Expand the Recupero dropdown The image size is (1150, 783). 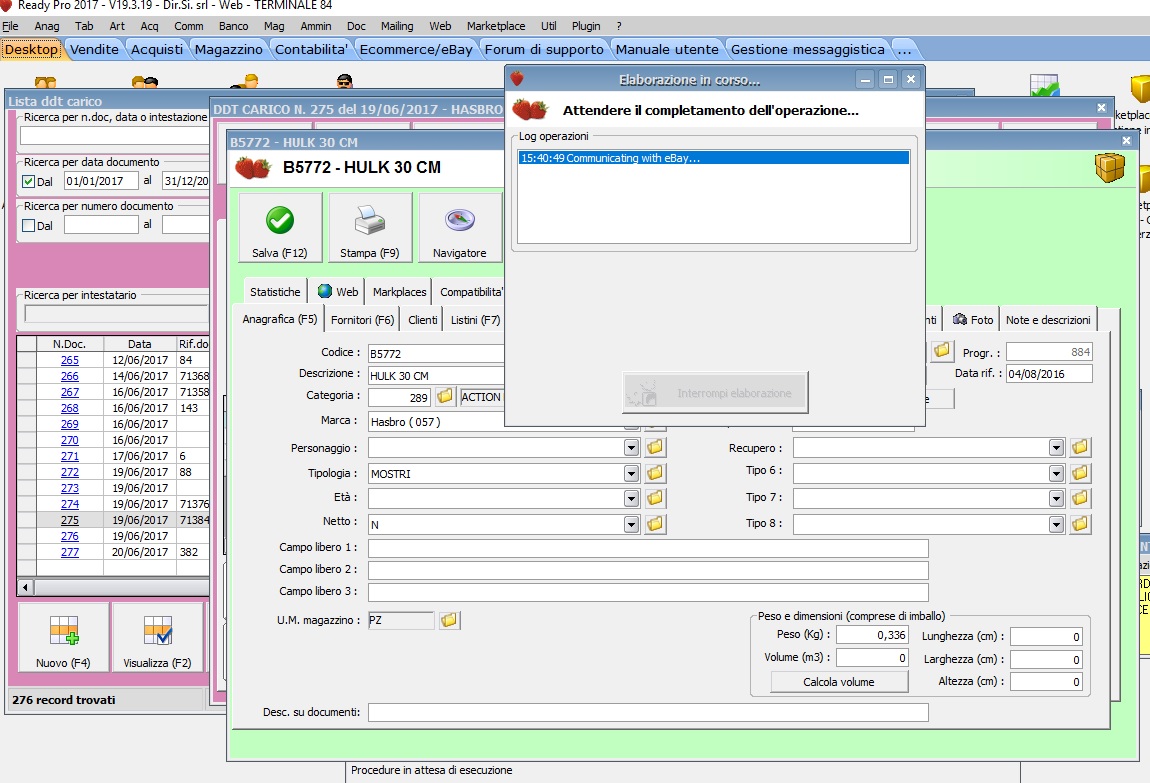pos(1056,447)
